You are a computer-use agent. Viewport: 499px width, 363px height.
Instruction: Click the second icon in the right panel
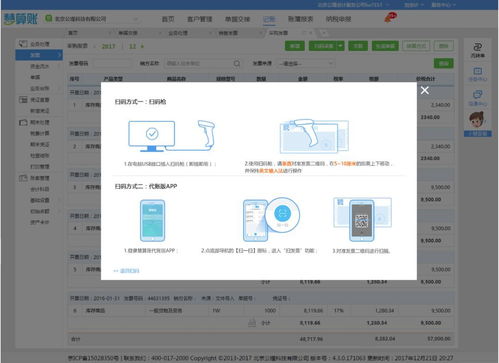click(478, 71)
